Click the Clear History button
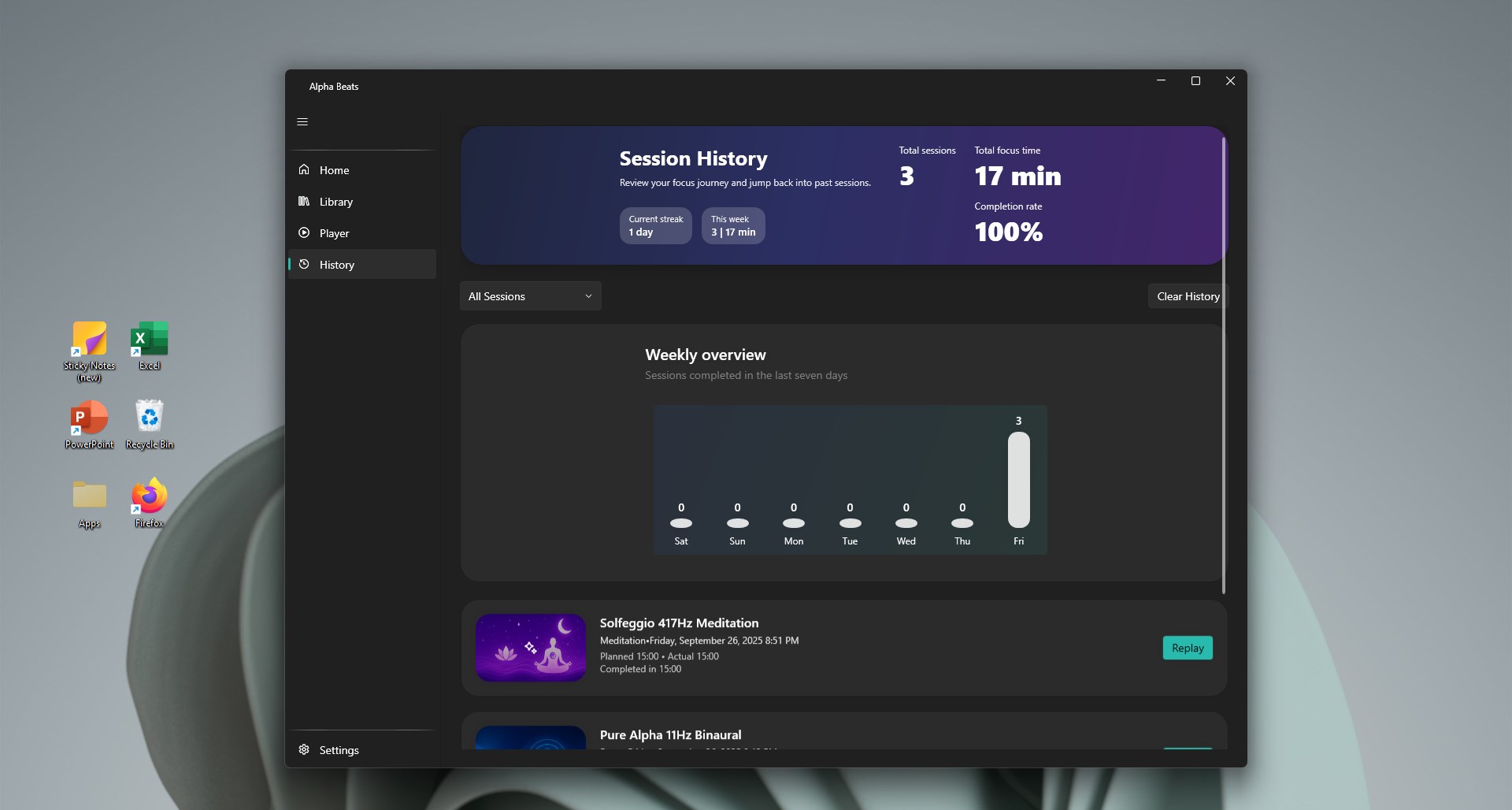This screenshot has height=810, width=1512. pyautogui.click(x=1188, y=296)
